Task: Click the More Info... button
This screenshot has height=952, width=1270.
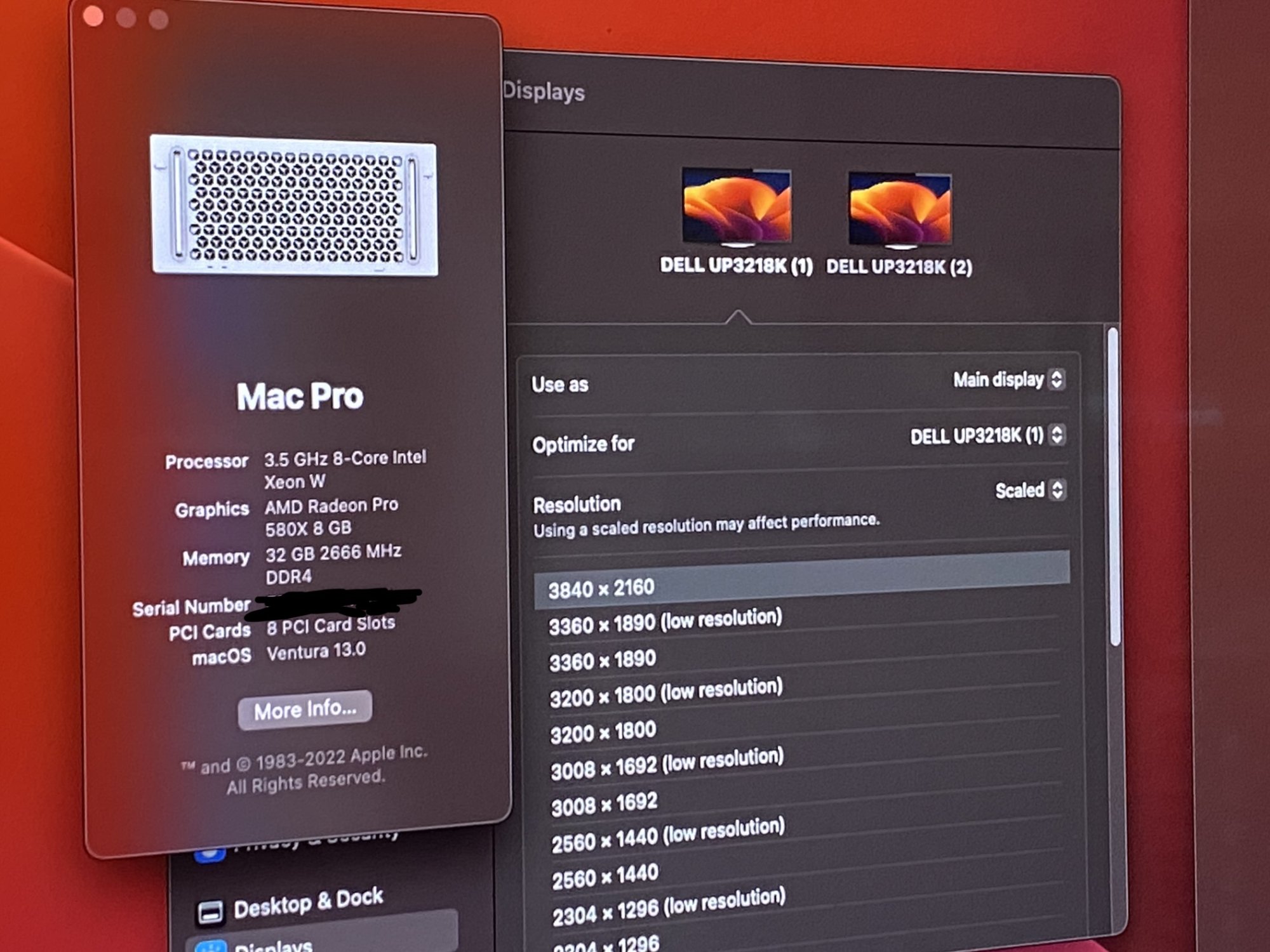Action: pyautogui.click(x=305, y=709)
